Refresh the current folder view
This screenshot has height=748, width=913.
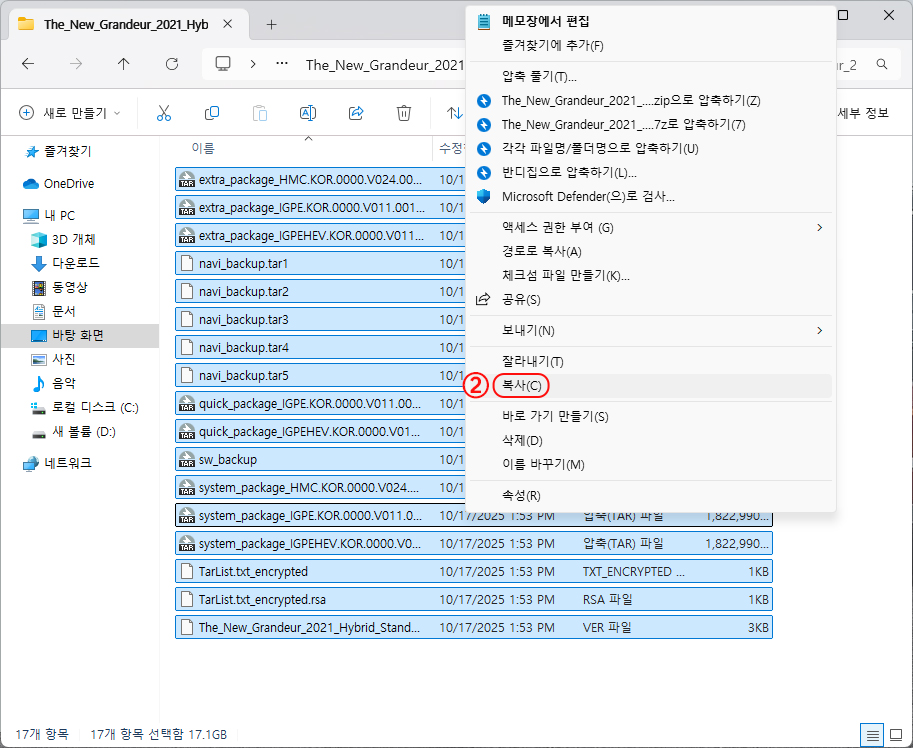pos(172,64)
